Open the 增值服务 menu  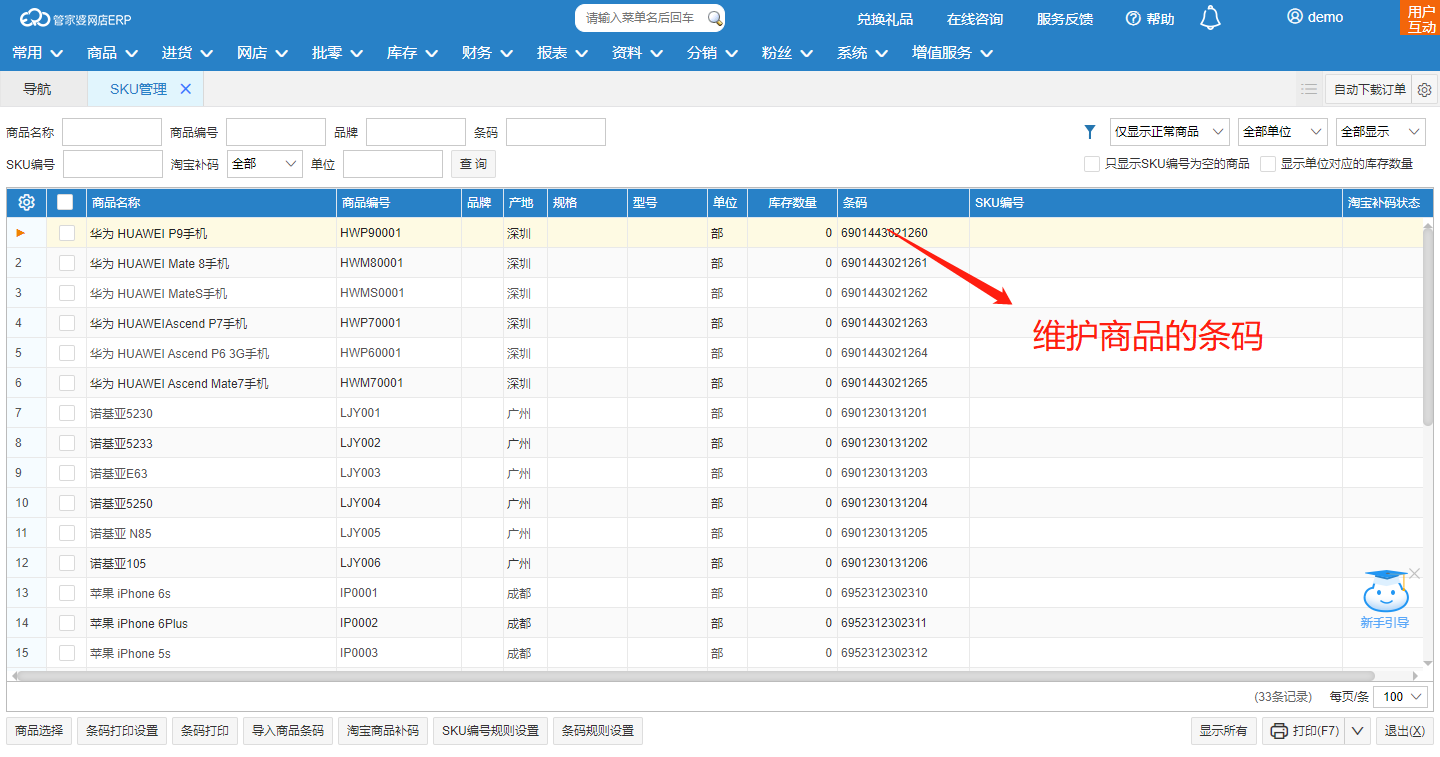point(953,53)
